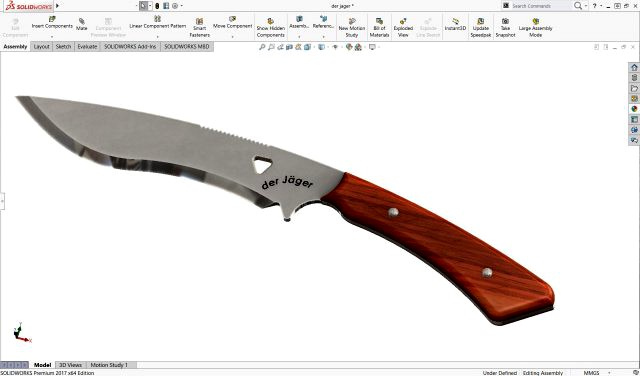Create an Exploded View

click(x=403, y=27)
